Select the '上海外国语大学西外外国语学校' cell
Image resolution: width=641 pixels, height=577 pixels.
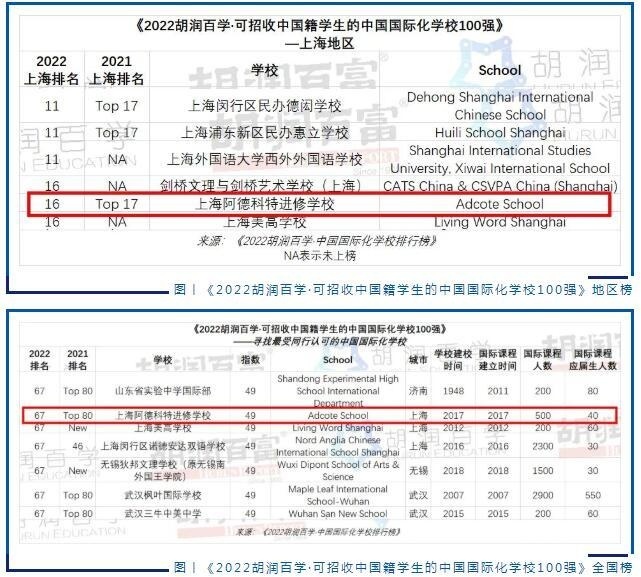[x=264, y=159]
